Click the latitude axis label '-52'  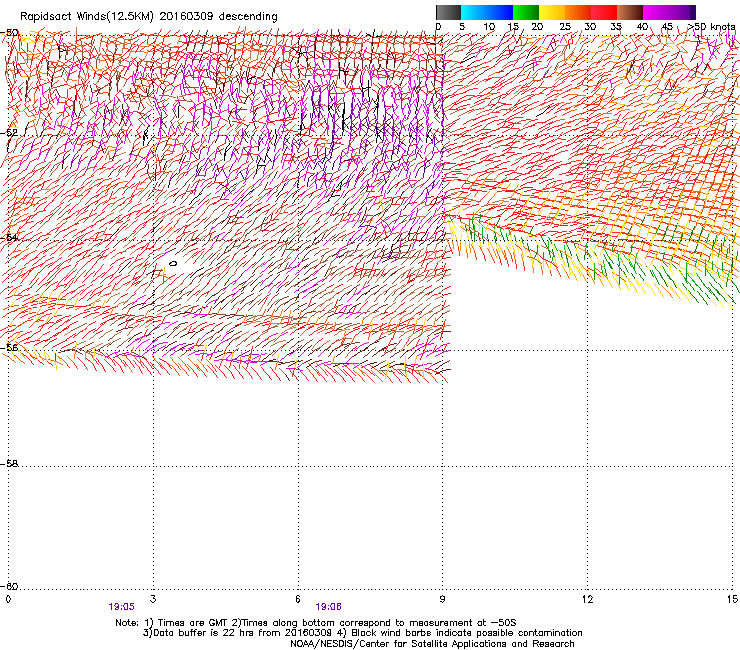pyautogui.click(x=11, y=133)
